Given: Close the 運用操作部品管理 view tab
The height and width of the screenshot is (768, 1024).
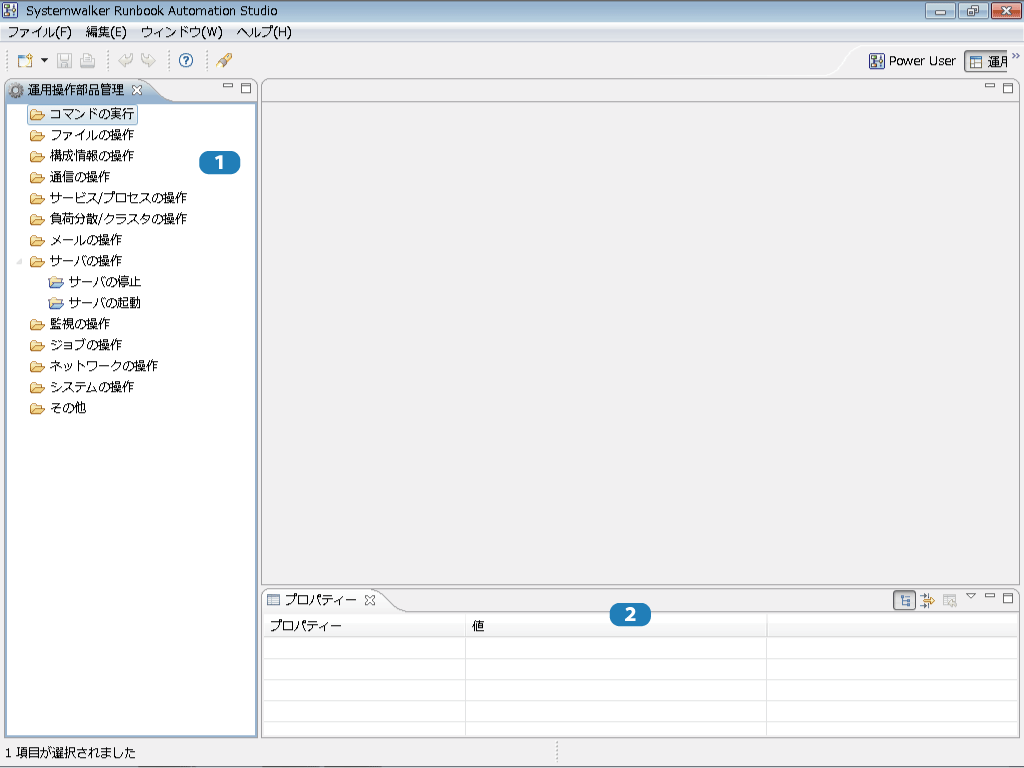Looking at the screenshot, I should coord(137,90).
